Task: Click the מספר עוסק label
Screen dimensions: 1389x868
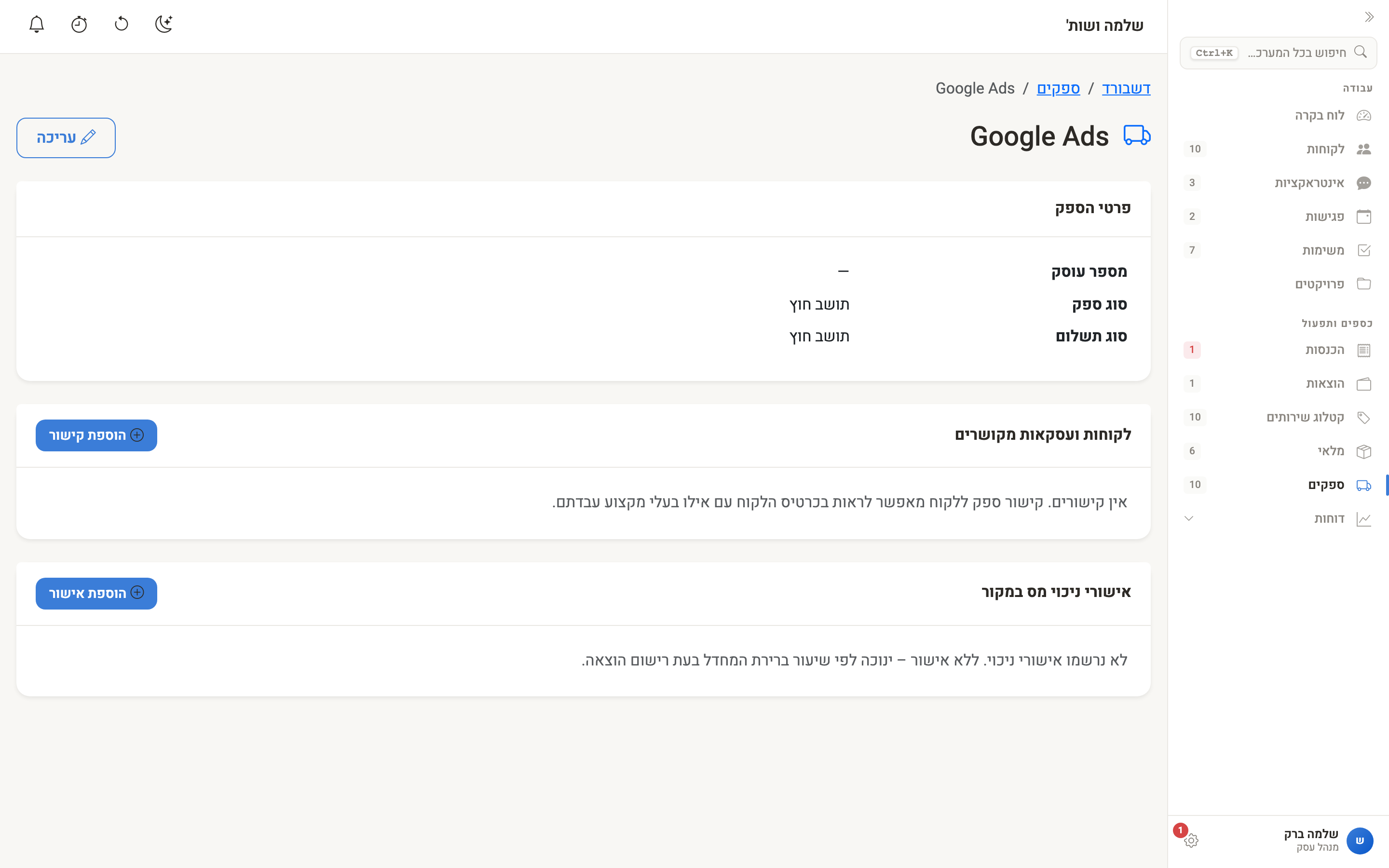Action: click(x=1089, y=271)
